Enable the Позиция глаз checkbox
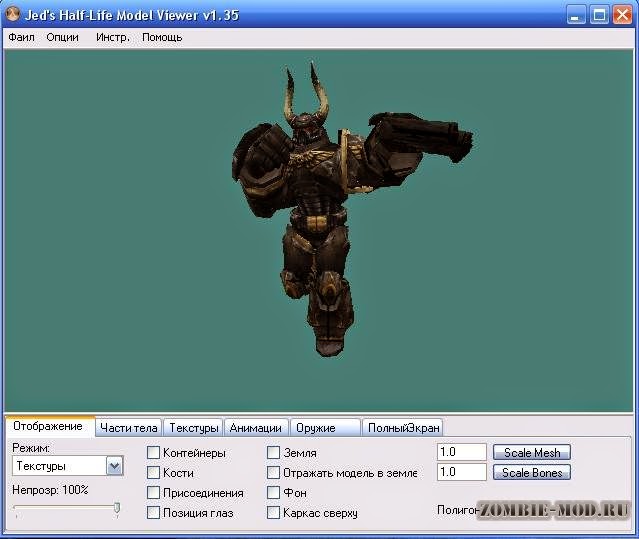639x539 pixels. point(153,513)
